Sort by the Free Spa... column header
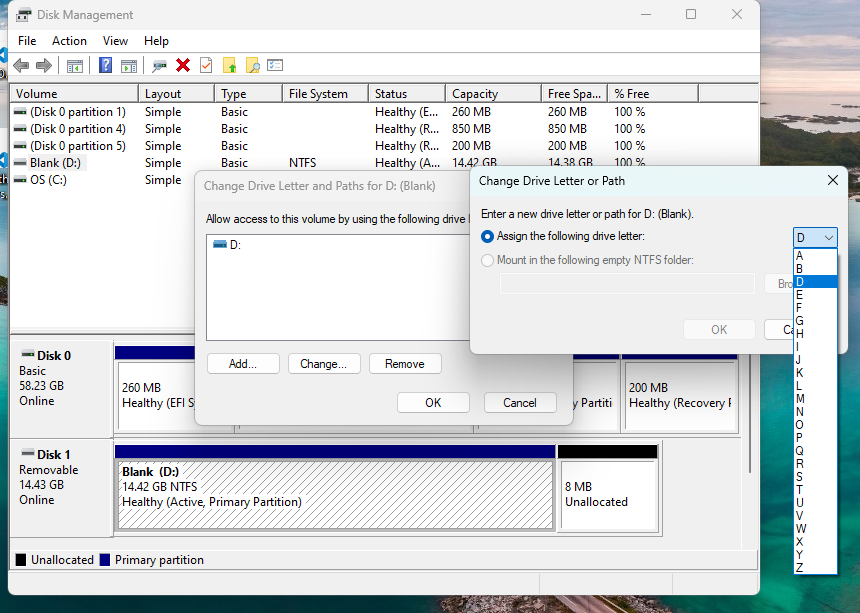 coord(574,94)
